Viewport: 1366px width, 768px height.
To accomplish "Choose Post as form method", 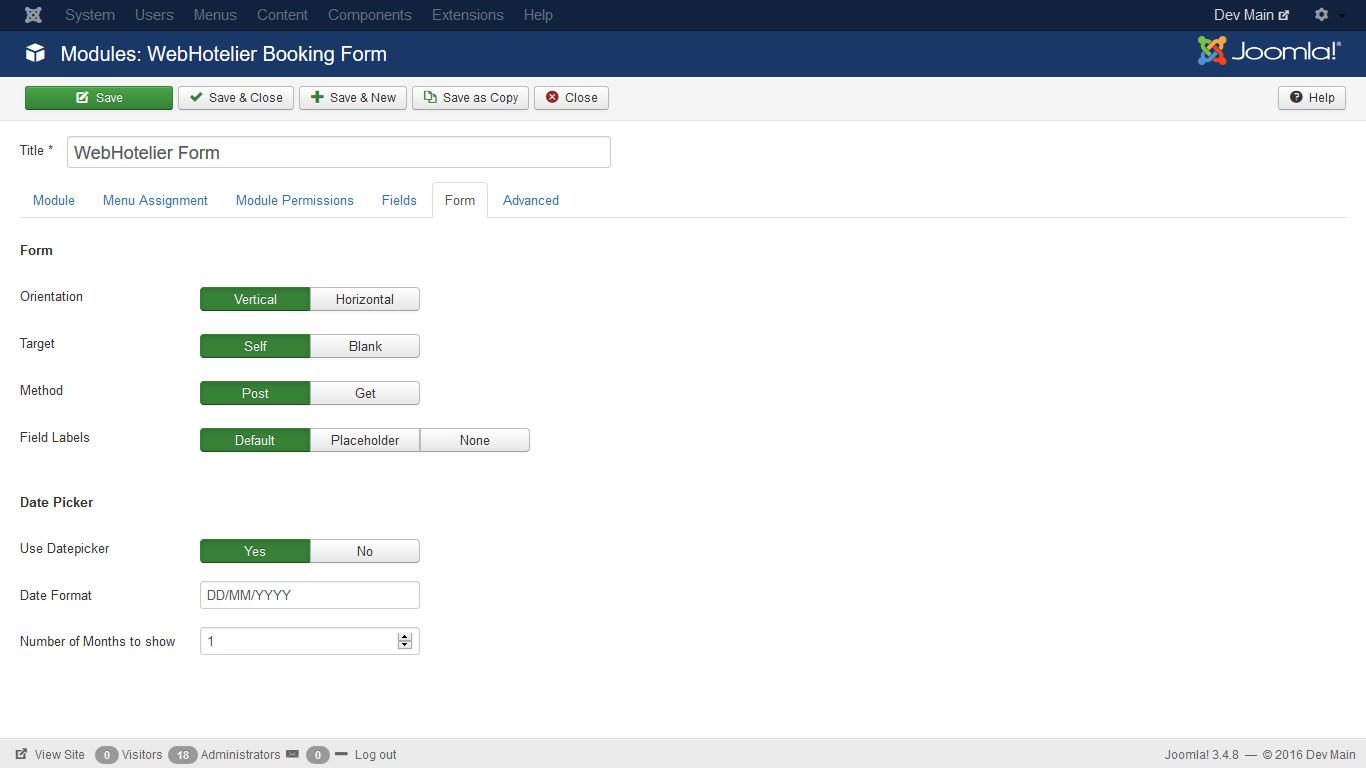I will pos(255,393).
